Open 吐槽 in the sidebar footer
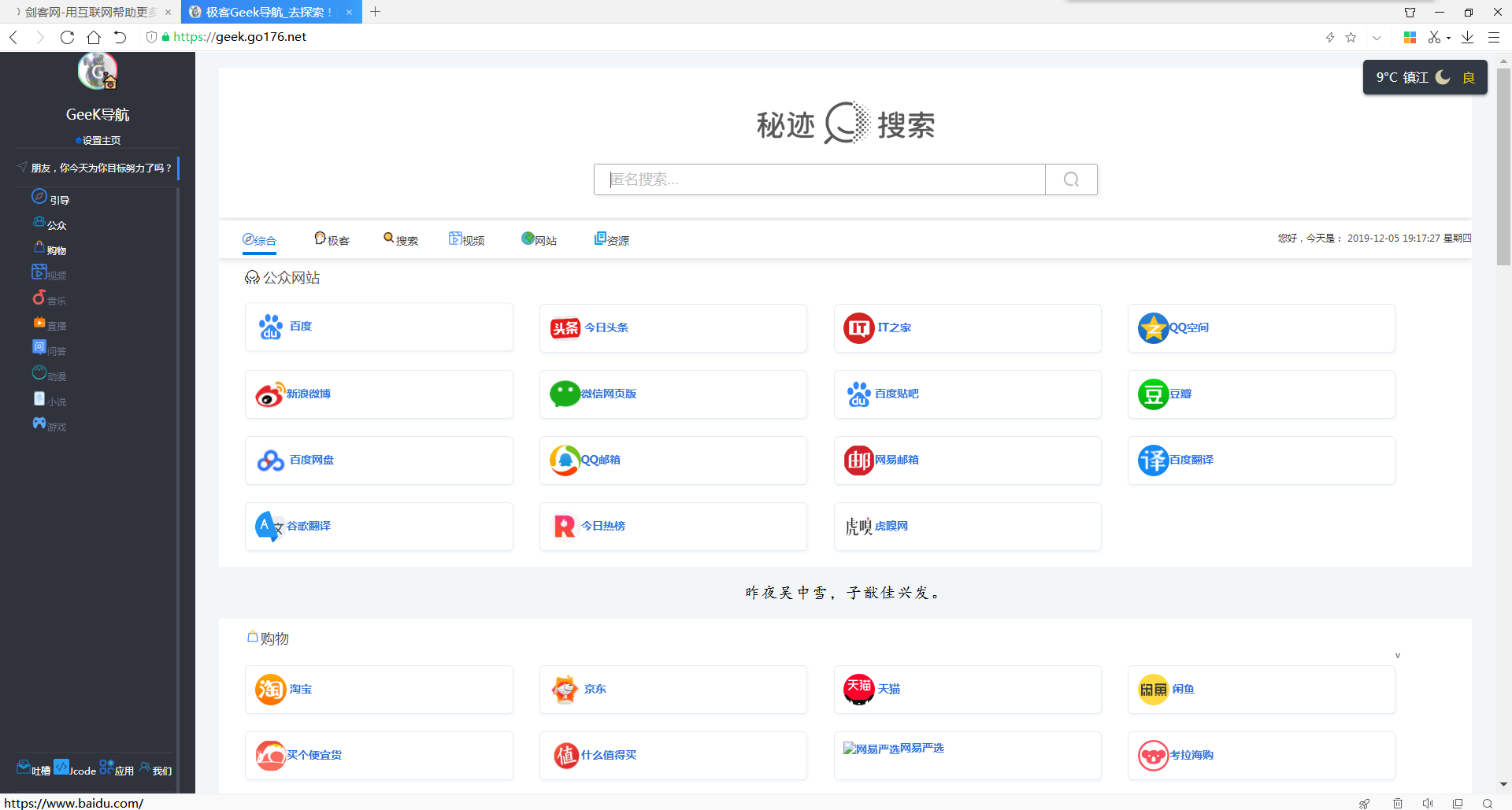Viewport: 1512px width, 810px height. (x=34, y=769)
